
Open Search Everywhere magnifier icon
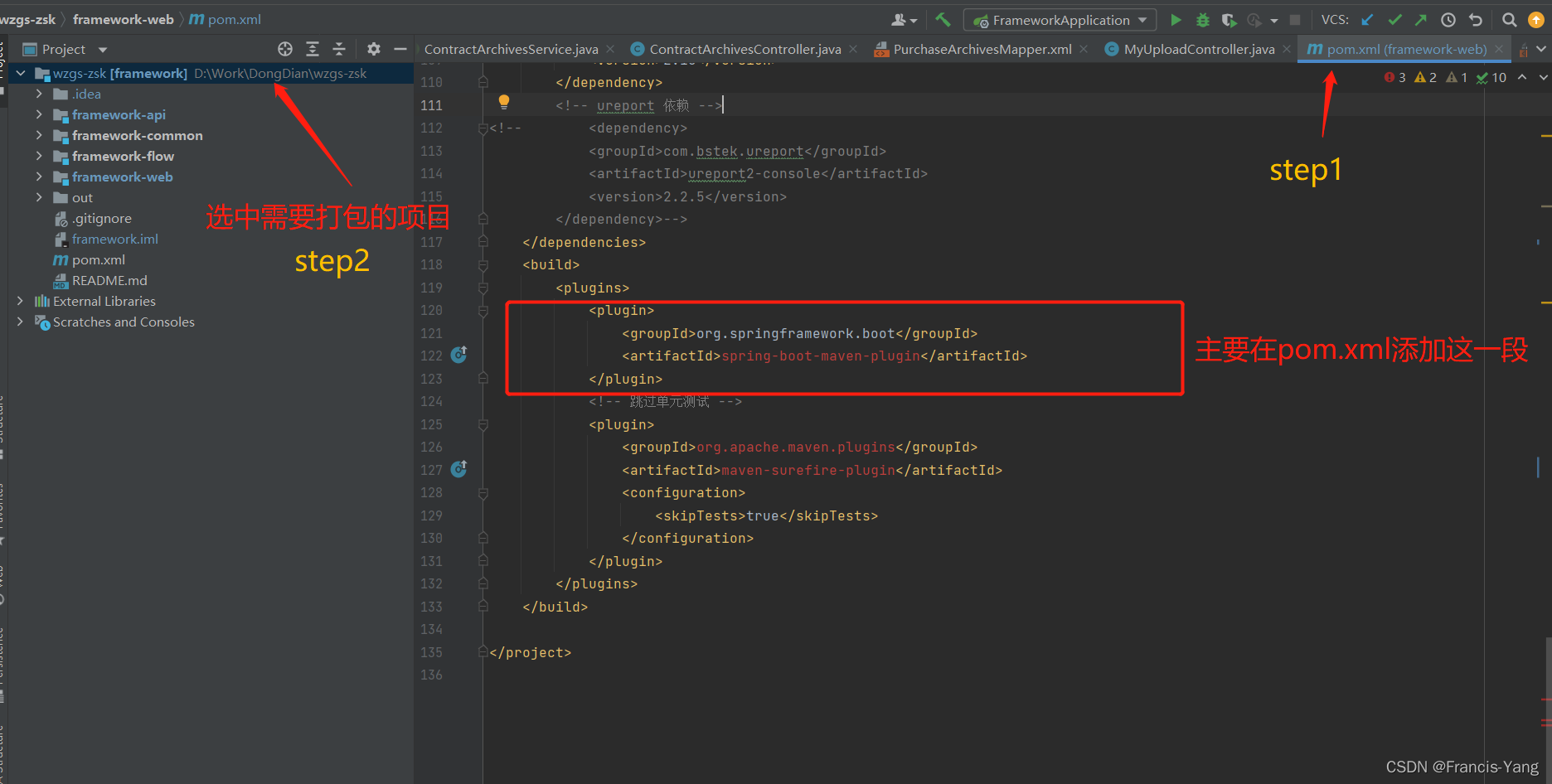pos(1510,20)
